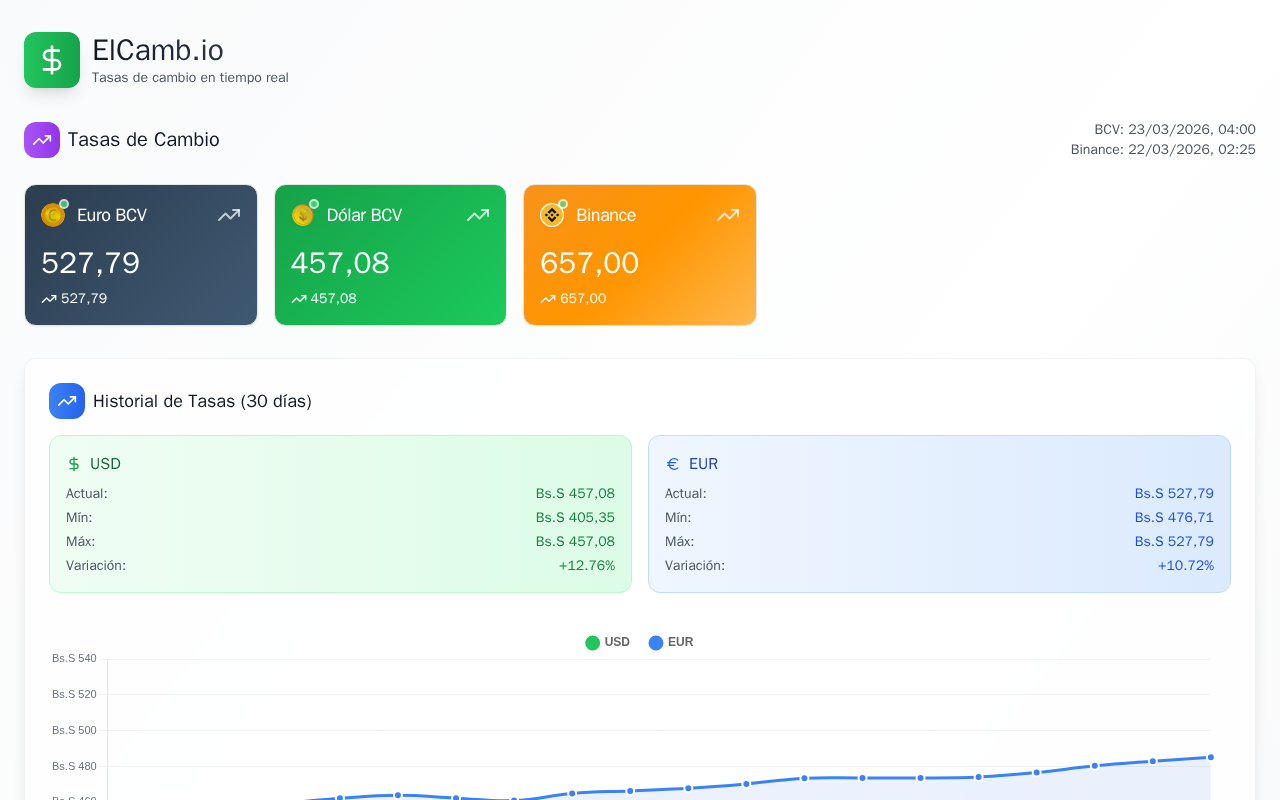
Task: Click the trend arrow in the Dólar BCV card's top-right corner
Action: tap(478, 215)
